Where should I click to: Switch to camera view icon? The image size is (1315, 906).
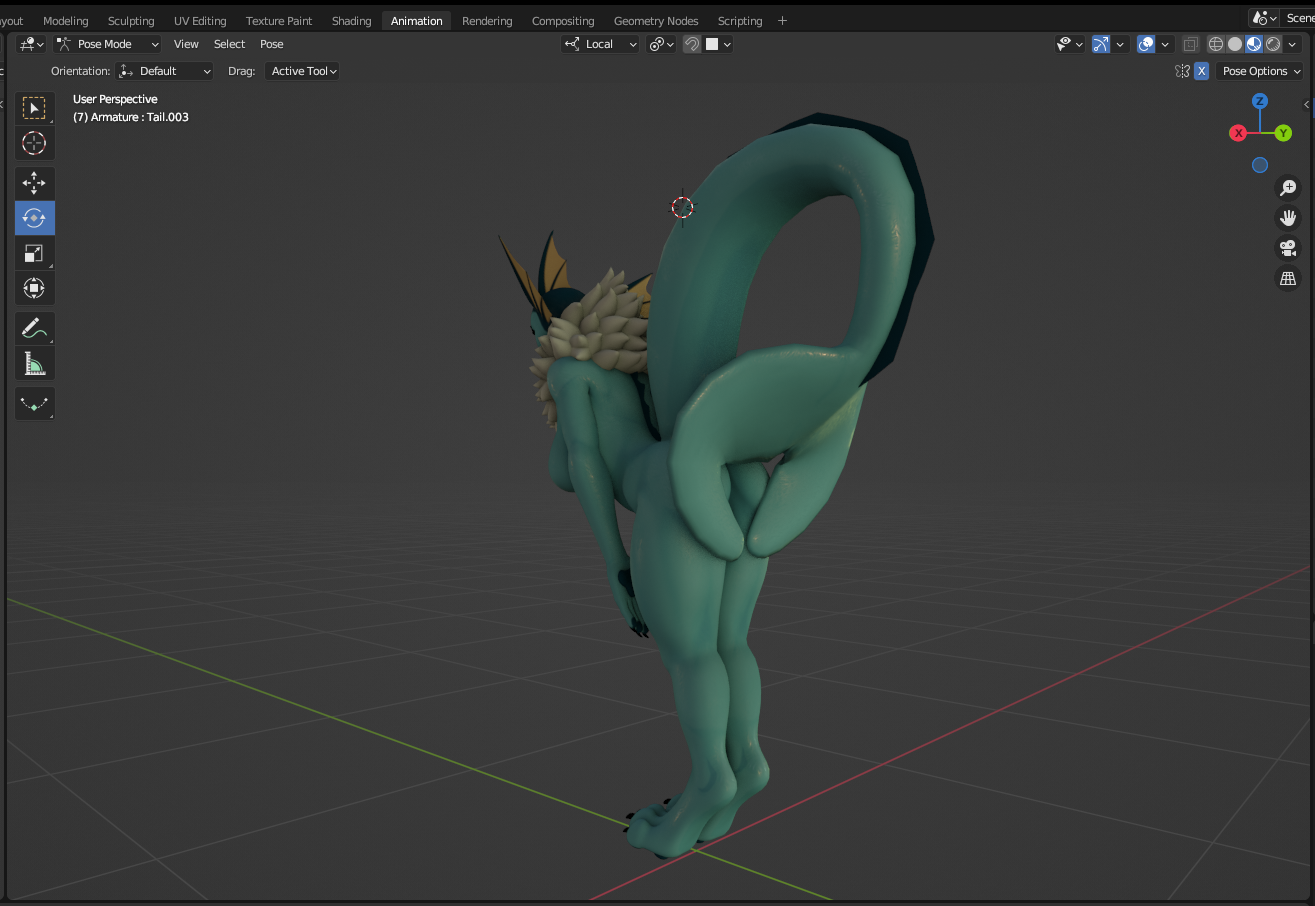[1288, 249]
